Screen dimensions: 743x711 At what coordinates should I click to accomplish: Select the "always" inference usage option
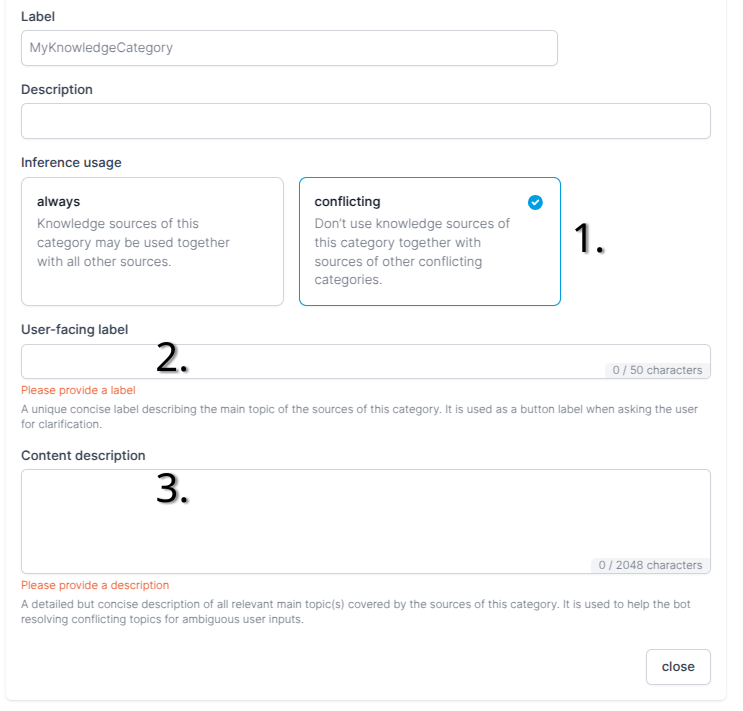click(152, 241)
